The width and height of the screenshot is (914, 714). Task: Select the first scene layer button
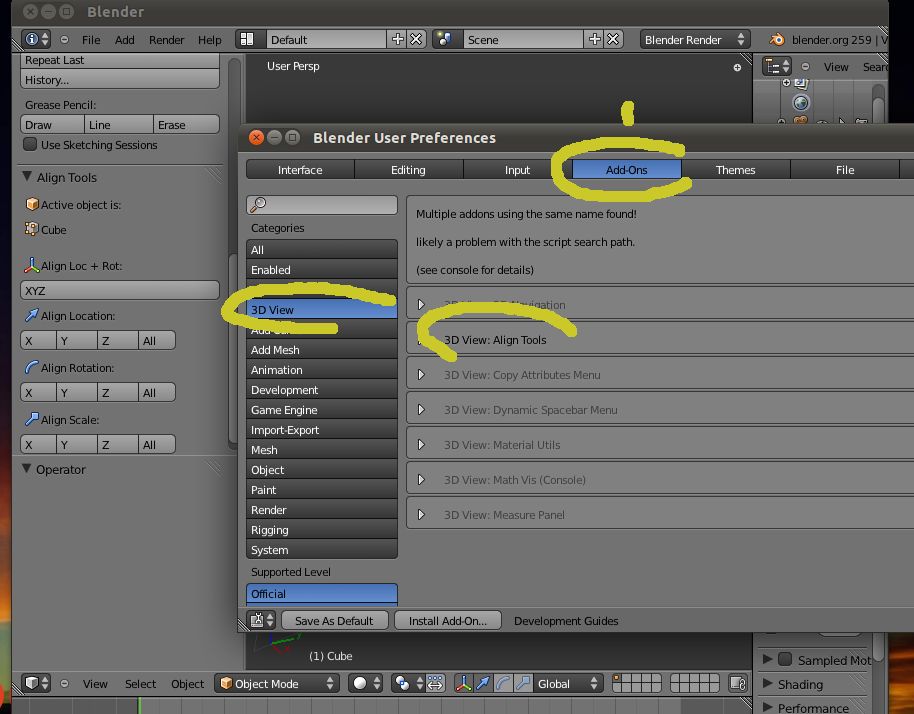[x=617, y=678]
